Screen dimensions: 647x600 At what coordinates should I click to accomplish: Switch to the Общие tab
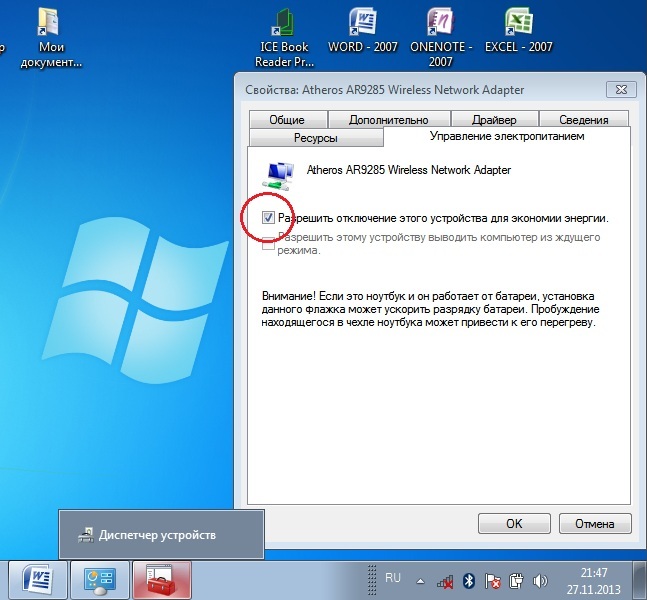pos(286,120)
